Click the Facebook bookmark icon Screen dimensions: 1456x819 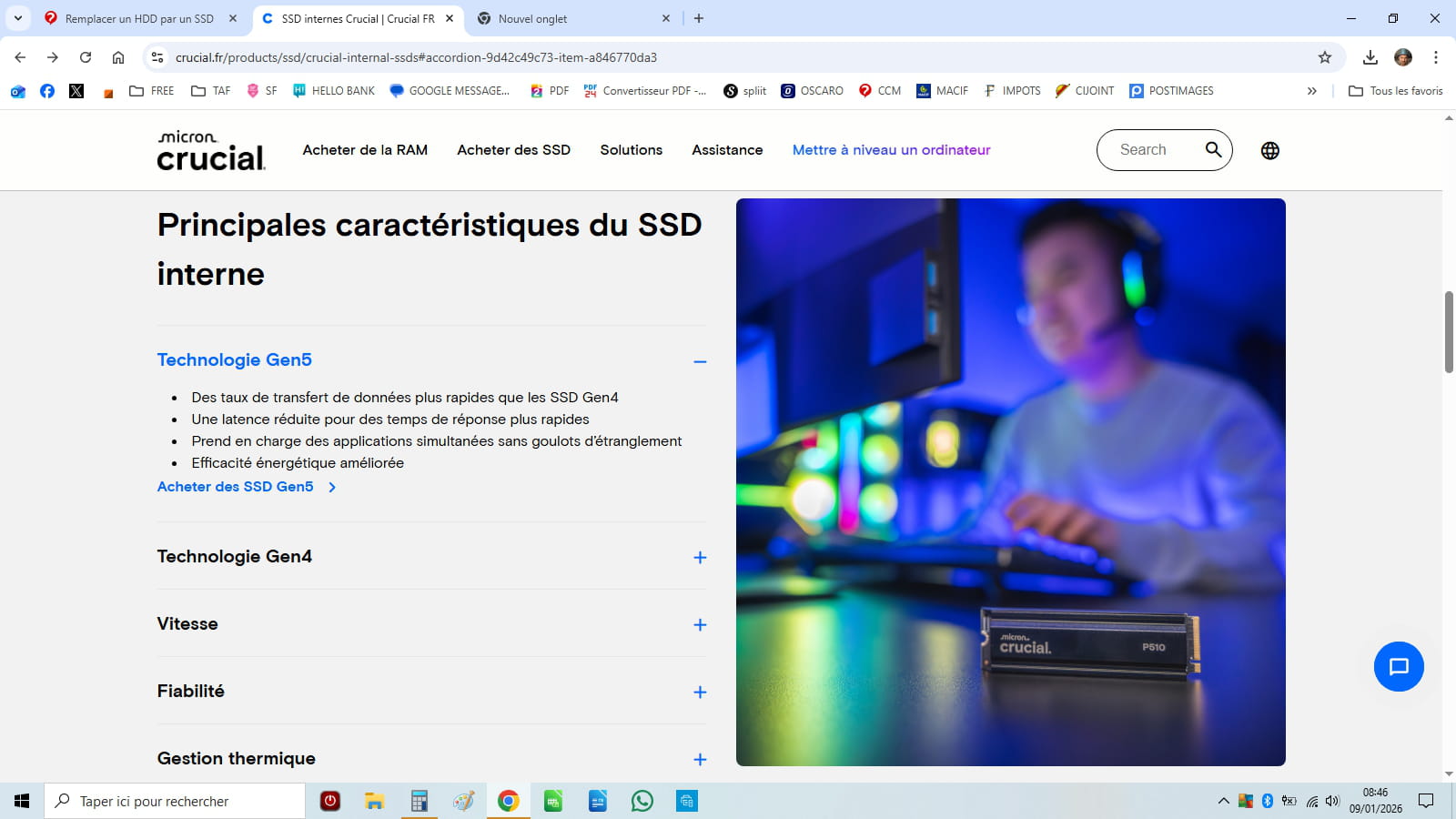coord(47,91)
